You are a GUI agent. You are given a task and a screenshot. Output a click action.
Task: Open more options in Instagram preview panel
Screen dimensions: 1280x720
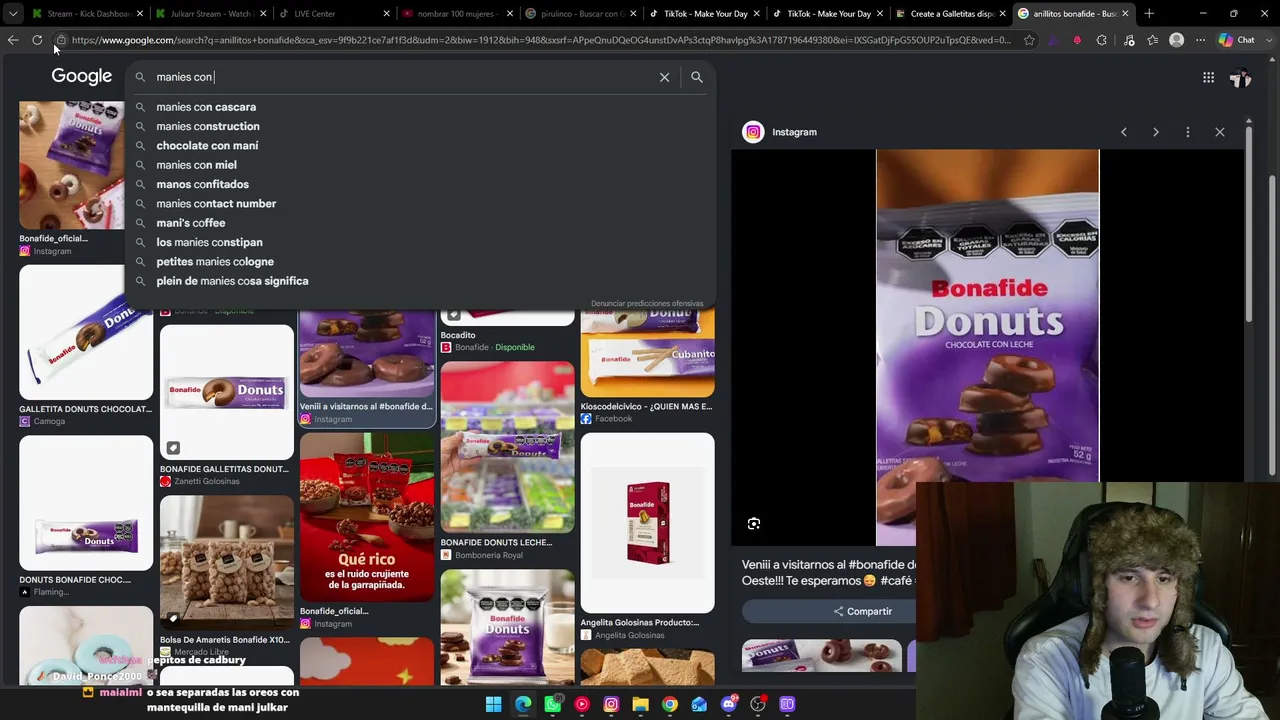coord(1188,132)
